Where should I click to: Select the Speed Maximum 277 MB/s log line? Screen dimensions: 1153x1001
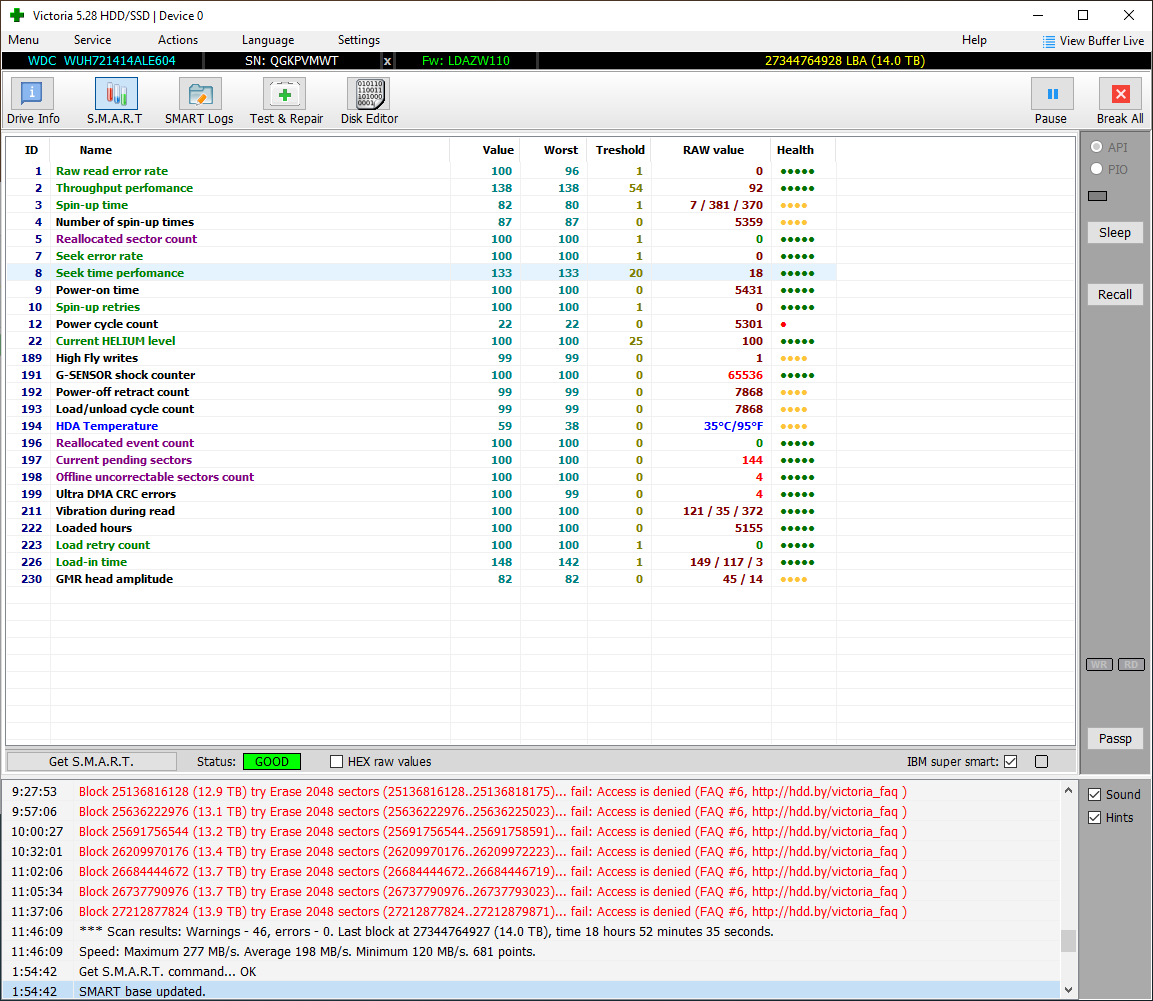(x=531, y=951)
